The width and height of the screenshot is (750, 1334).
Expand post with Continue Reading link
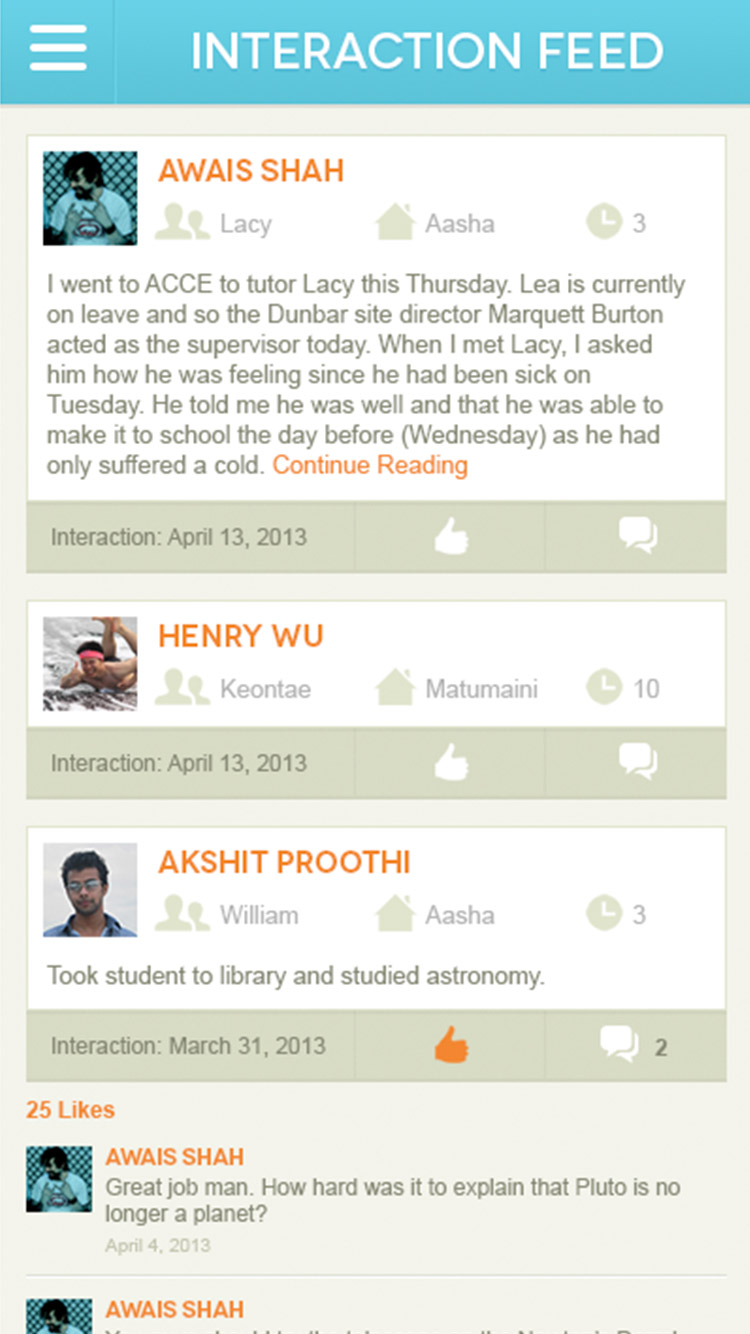[370, 465]
